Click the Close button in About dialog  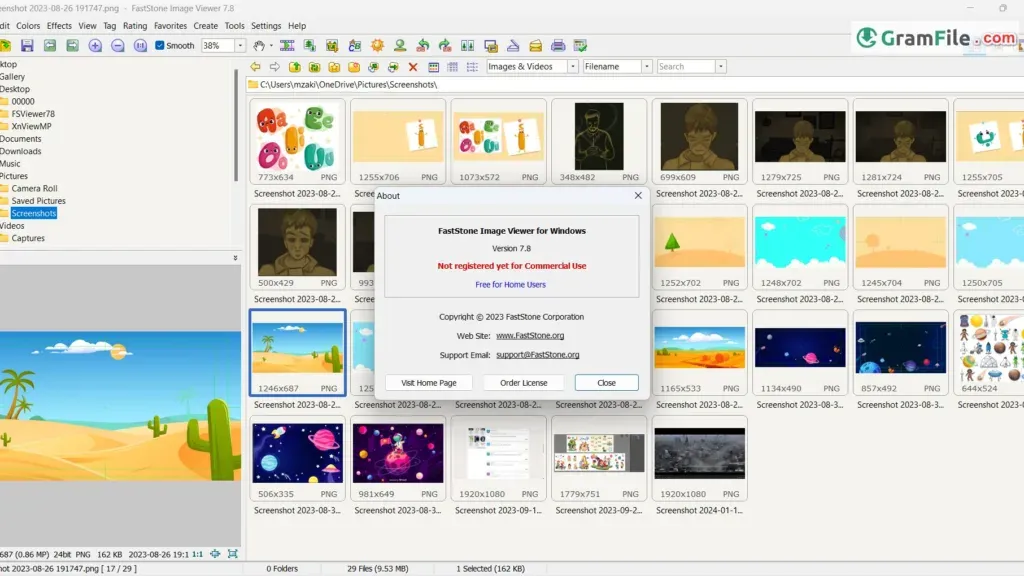607,383
